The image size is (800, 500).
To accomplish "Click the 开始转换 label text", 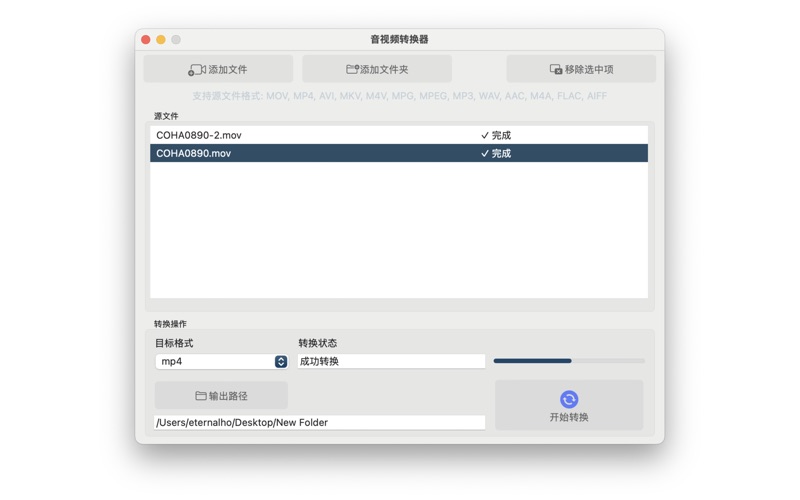I will click(x=569, y=417).
